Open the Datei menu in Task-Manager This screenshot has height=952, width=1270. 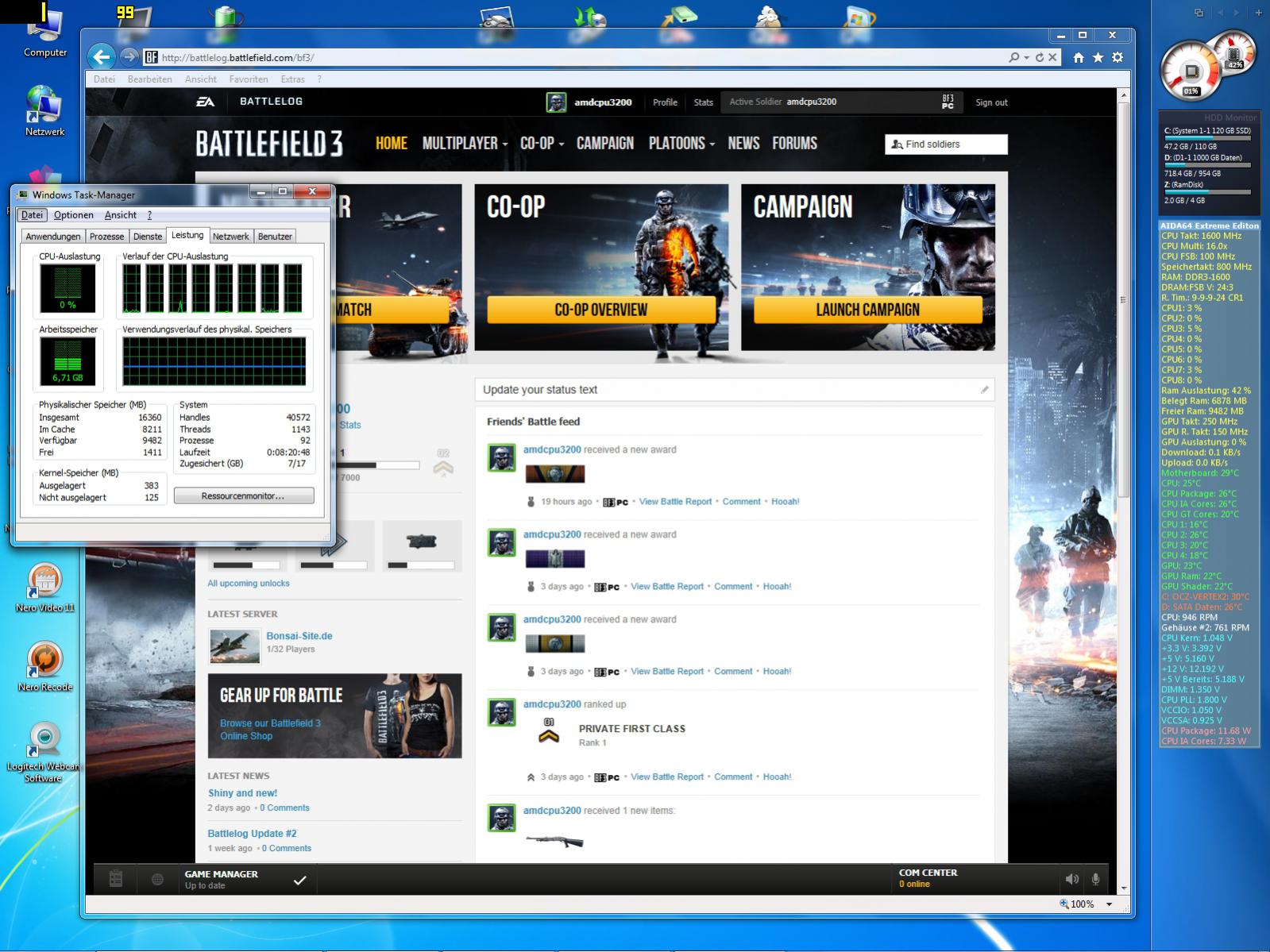pyautogui.click(x=32, y=214)
